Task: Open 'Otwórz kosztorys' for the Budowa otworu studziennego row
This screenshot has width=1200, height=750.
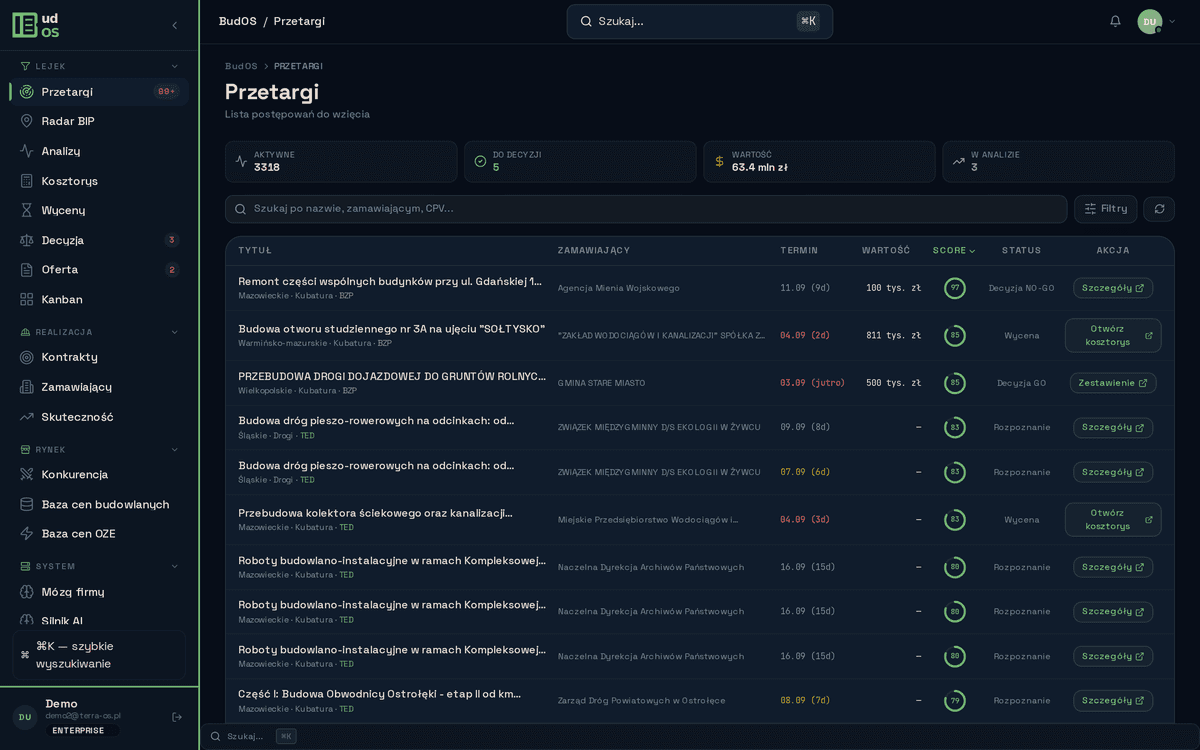Action: tap(1113, 335)
